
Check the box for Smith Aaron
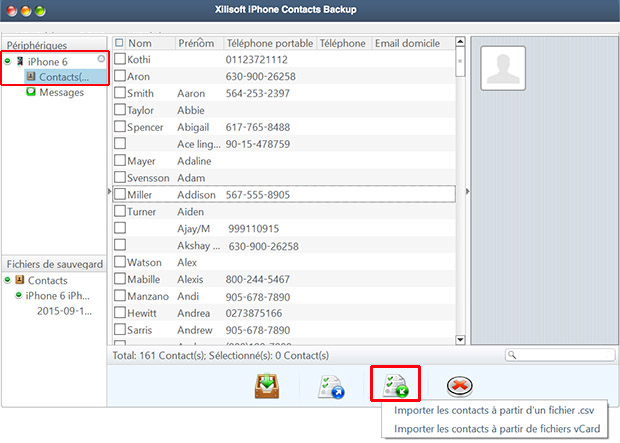click(x=120, y=93)
